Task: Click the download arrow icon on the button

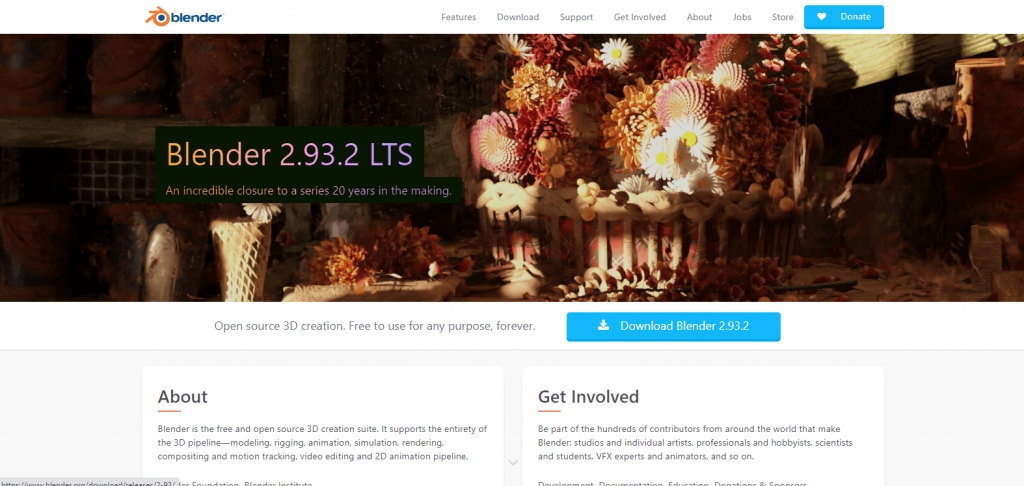Action: click(603, 325)
